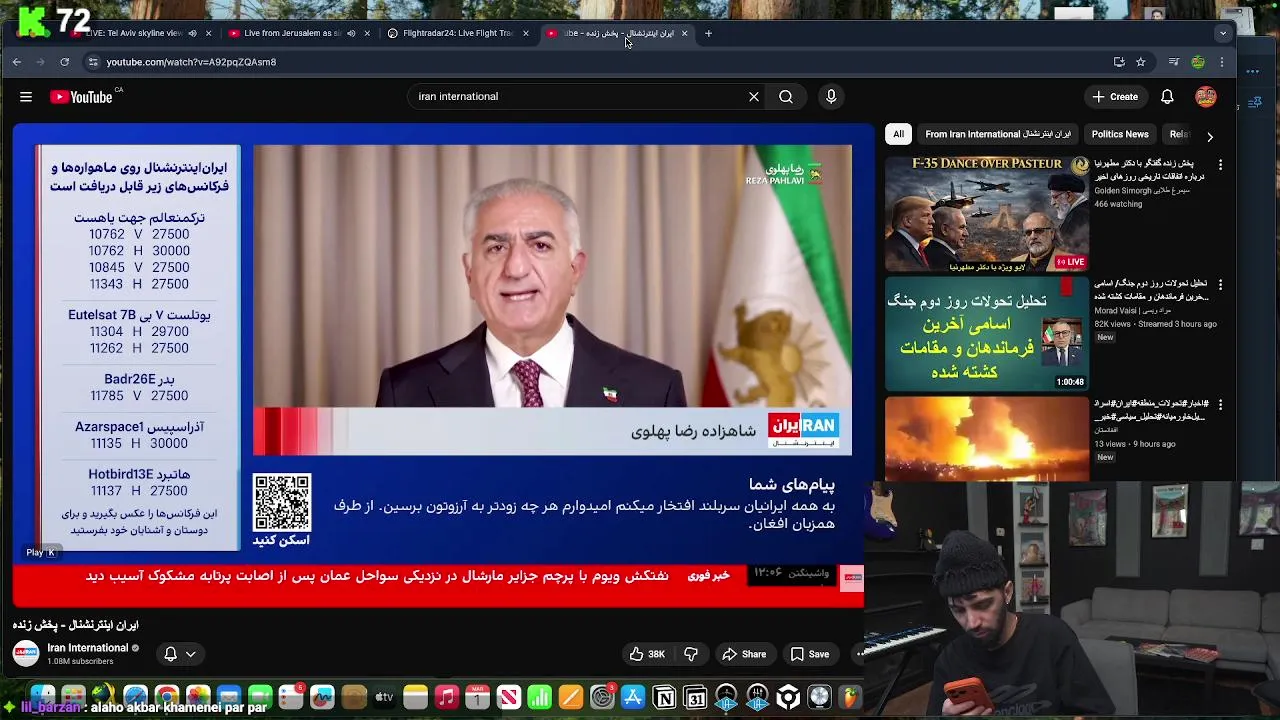Switch to the Flightradar24 tab

(458, 33)
